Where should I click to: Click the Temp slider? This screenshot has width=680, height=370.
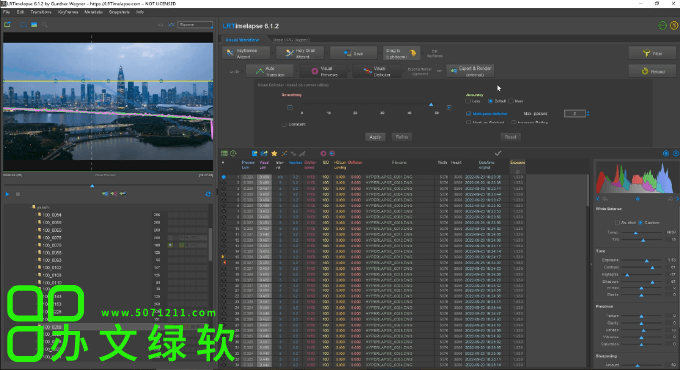click(x=642, y=232)
